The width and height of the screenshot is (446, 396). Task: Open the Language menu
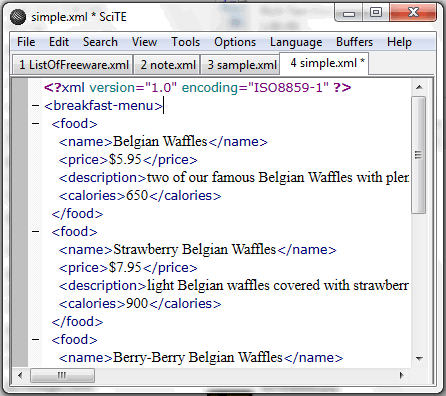(296, 42)
